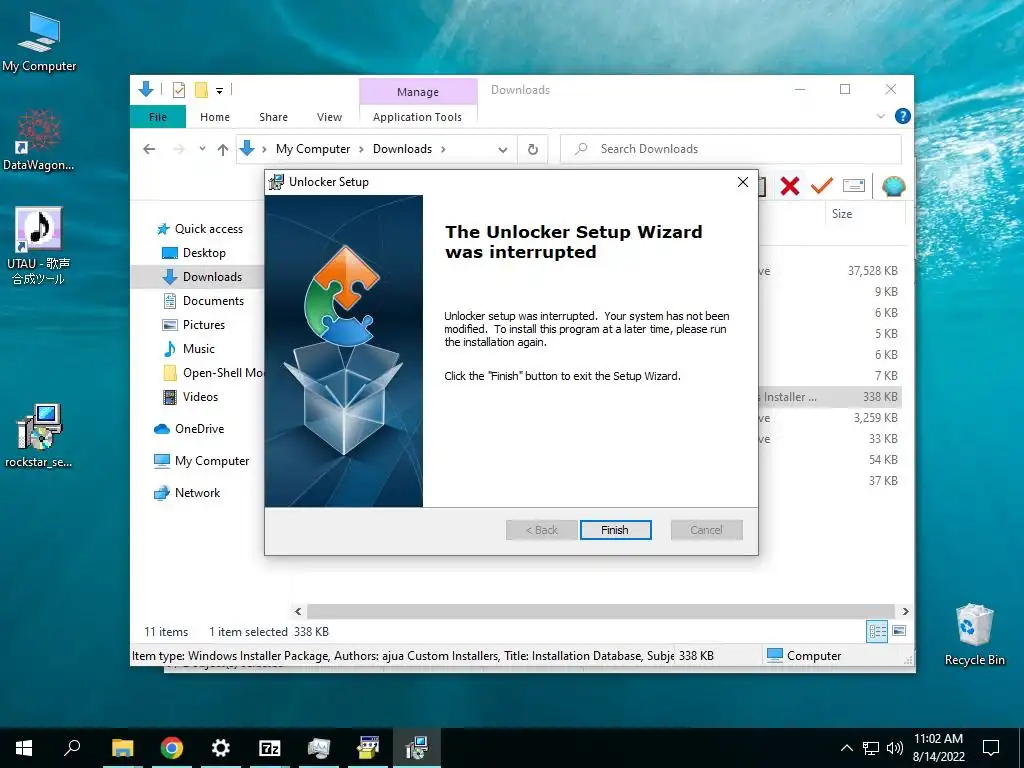This screenshot has width=1024, height=768.
Task: Open the Open-Shell folder in navigation pane
Action: 213,373
